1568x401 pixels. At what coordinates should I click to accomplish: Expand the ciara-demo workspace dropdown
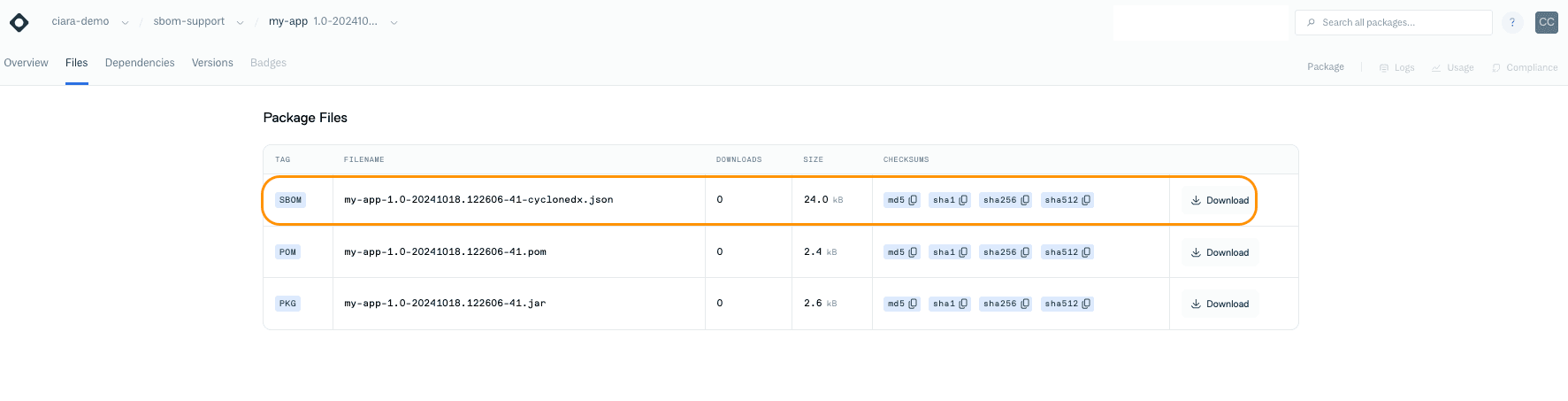[125, 23]
